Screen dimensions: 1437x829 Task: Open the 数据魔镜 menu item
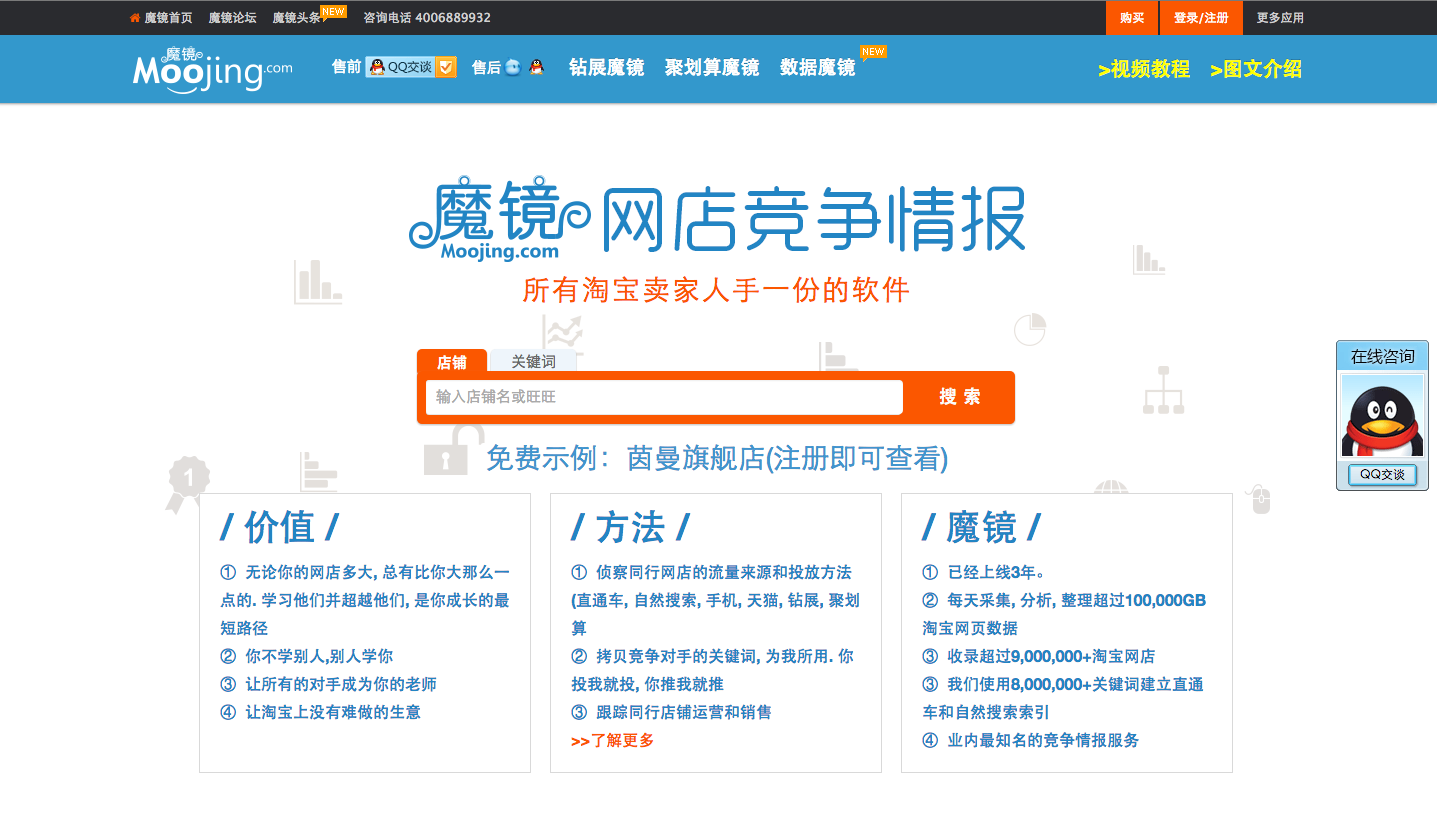pos(818,68)
